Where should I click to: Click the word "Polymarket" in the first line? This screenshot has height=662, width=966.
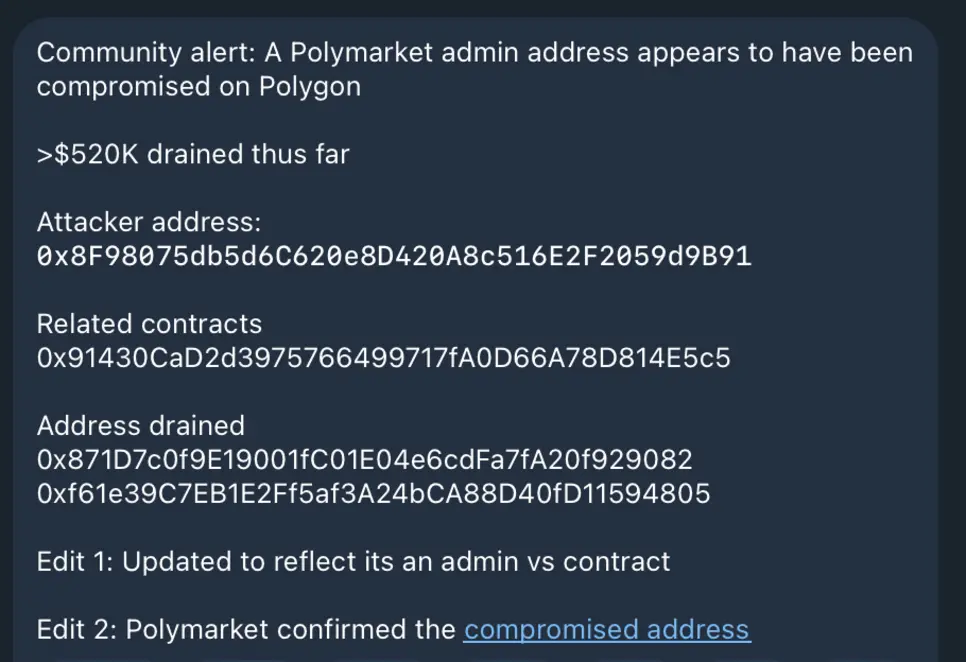coord(362,53)
